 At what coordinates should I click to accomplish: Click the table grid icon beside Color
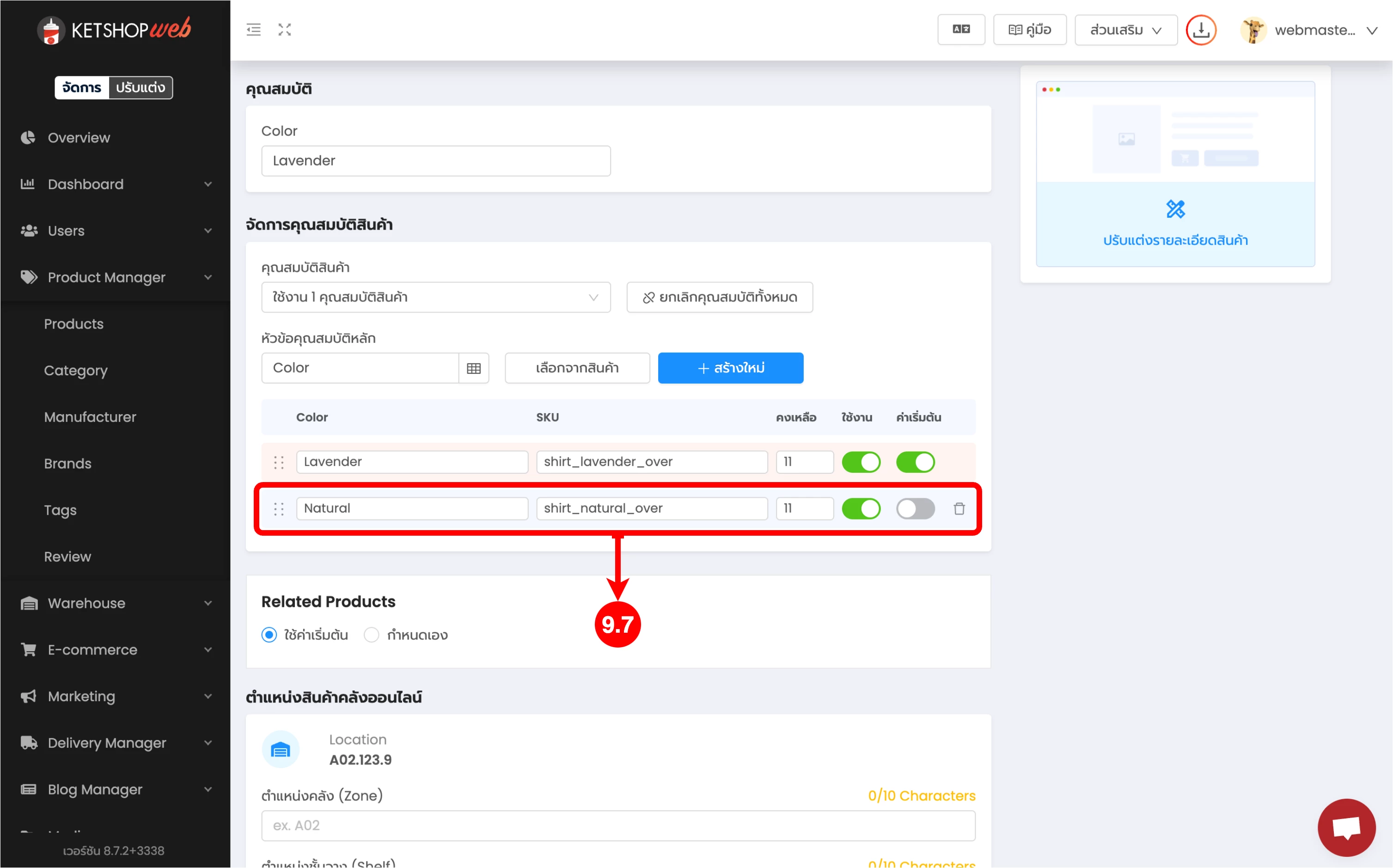474,368
